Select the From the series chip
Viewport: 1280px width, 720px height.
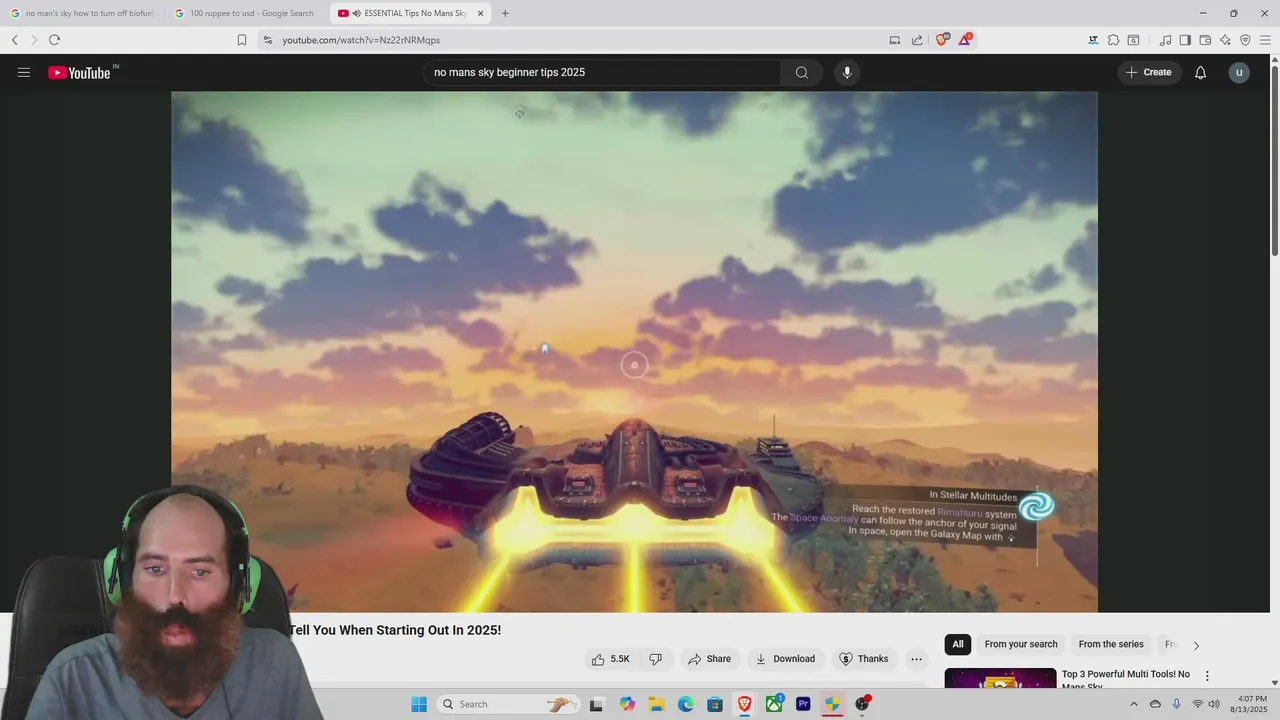[x=1111, y=644]
